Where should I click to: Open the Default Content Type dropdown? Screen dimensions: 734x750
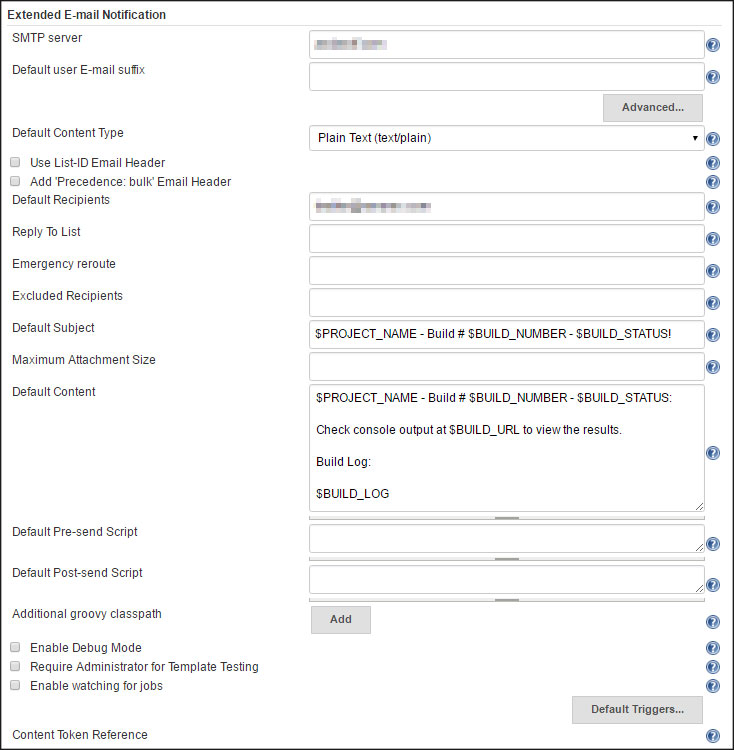pyautogui.click(x=506, y=138)
